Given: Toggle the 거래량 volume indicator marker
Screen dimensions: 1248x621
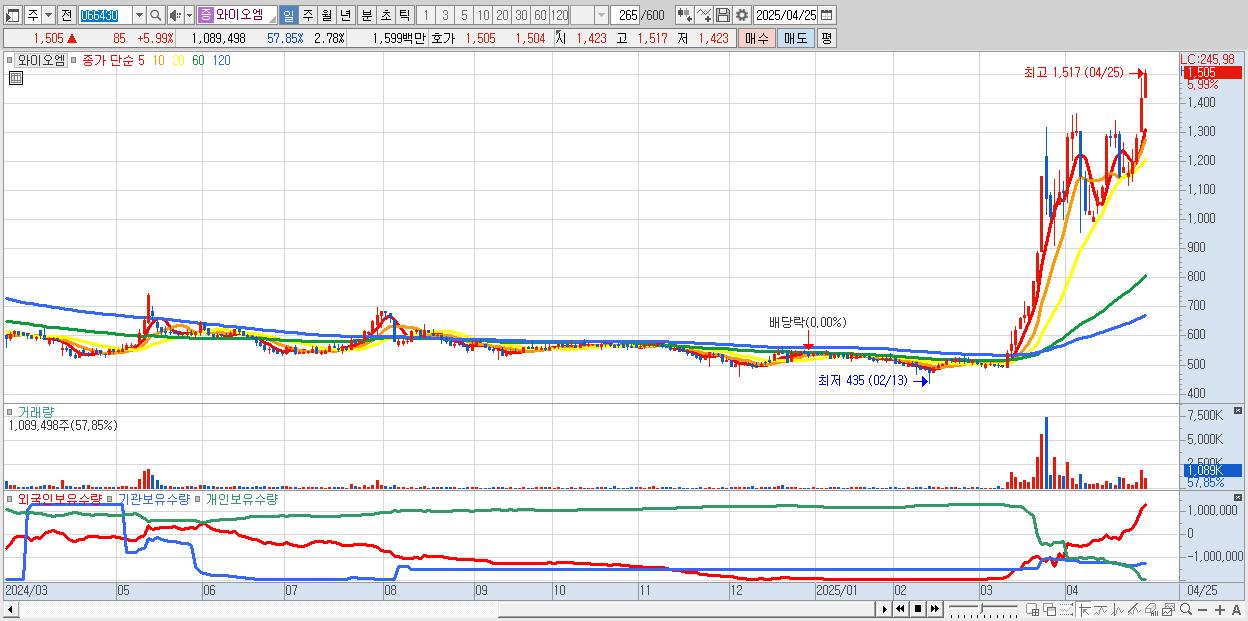Looking at the screenshot, I should pos(9,411).
